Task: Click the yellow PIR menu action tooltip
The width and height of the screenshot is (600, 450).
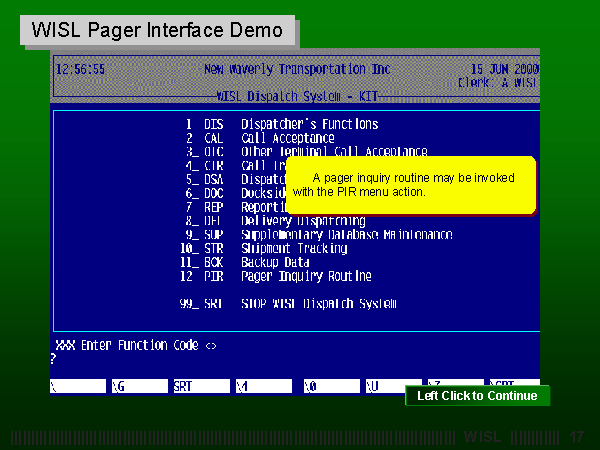Action: [x=411, y=185]
